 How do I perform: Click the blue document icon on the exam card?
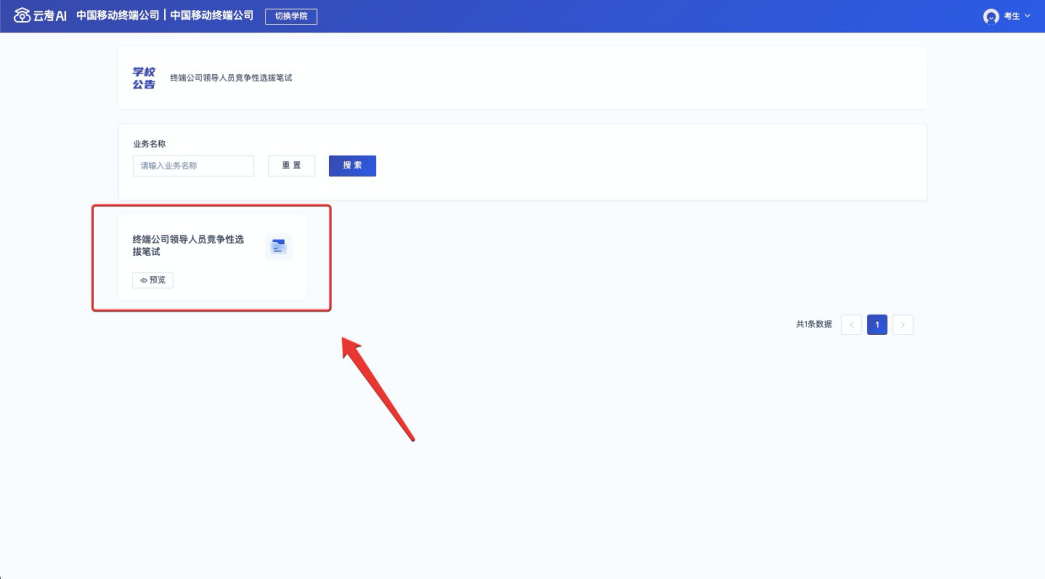(278, 246)
